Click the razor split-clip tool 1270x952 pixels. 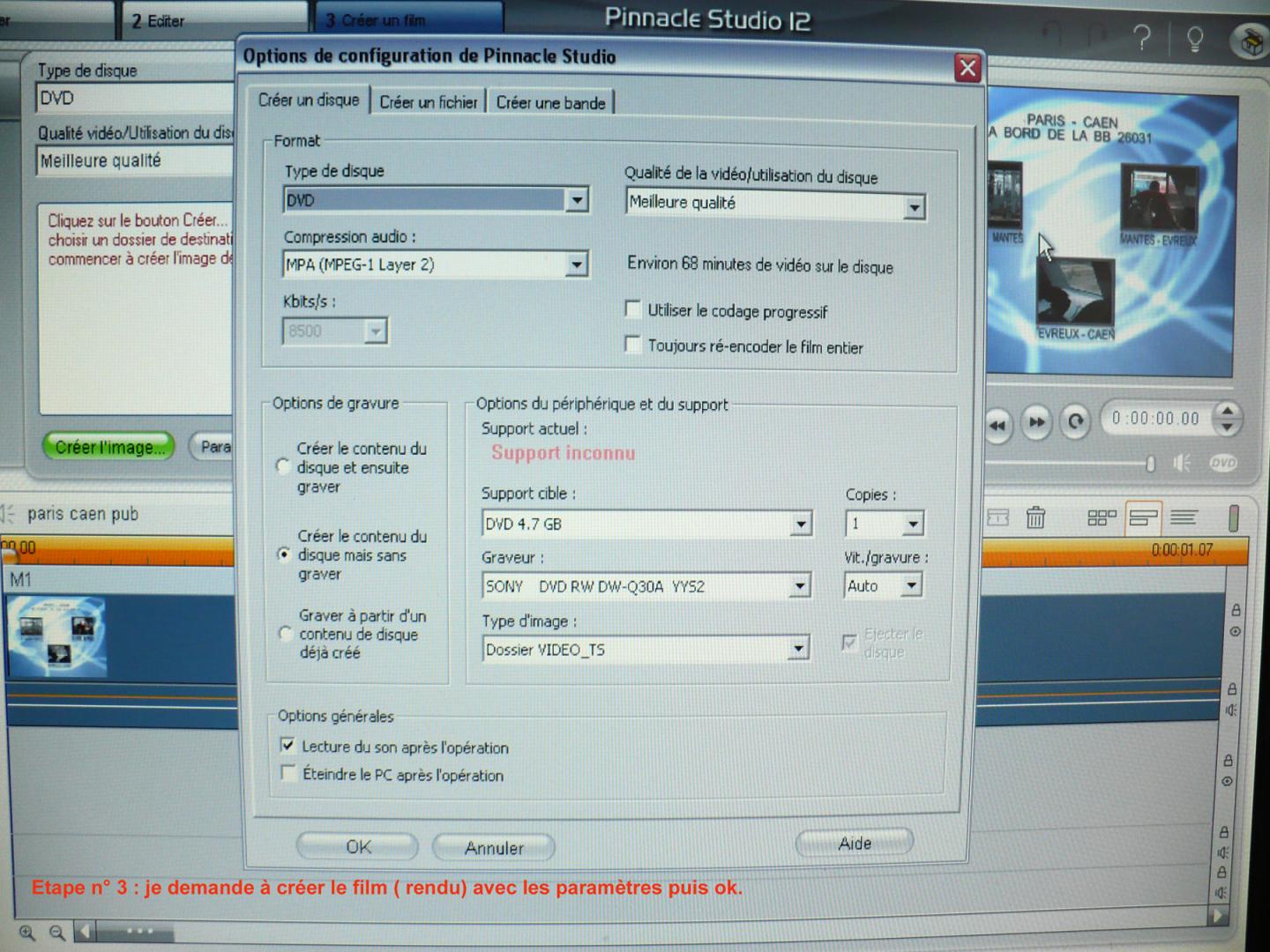pyautogui.click(x=997, y=517)
